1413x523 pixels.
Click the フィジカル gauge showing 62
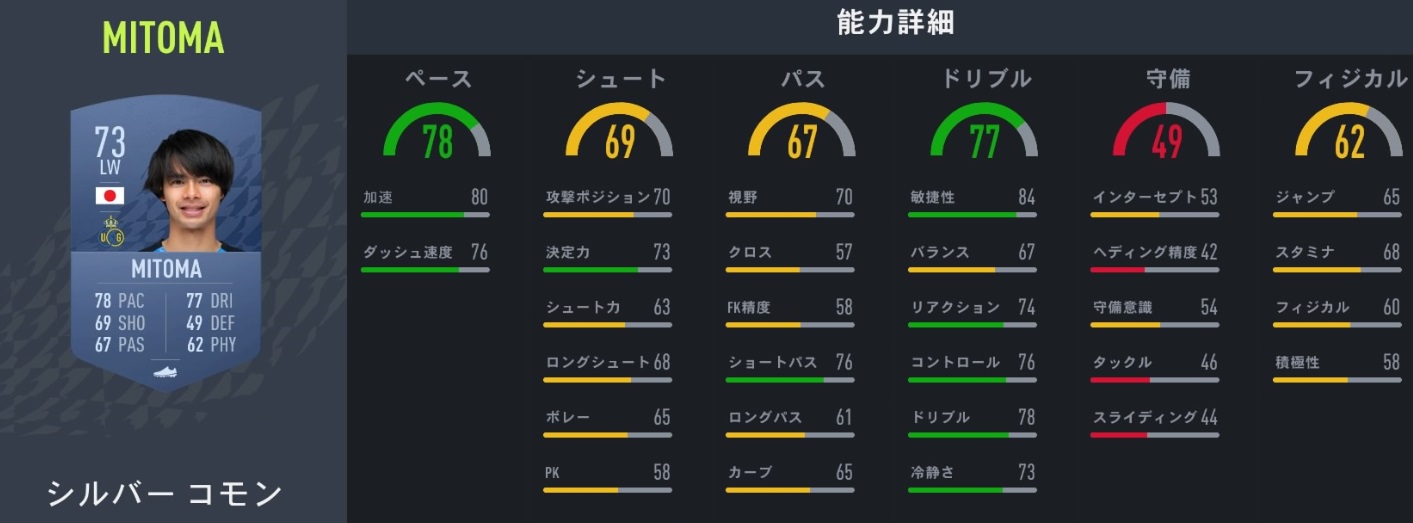pyautogui.click(x=1348, y=135)
